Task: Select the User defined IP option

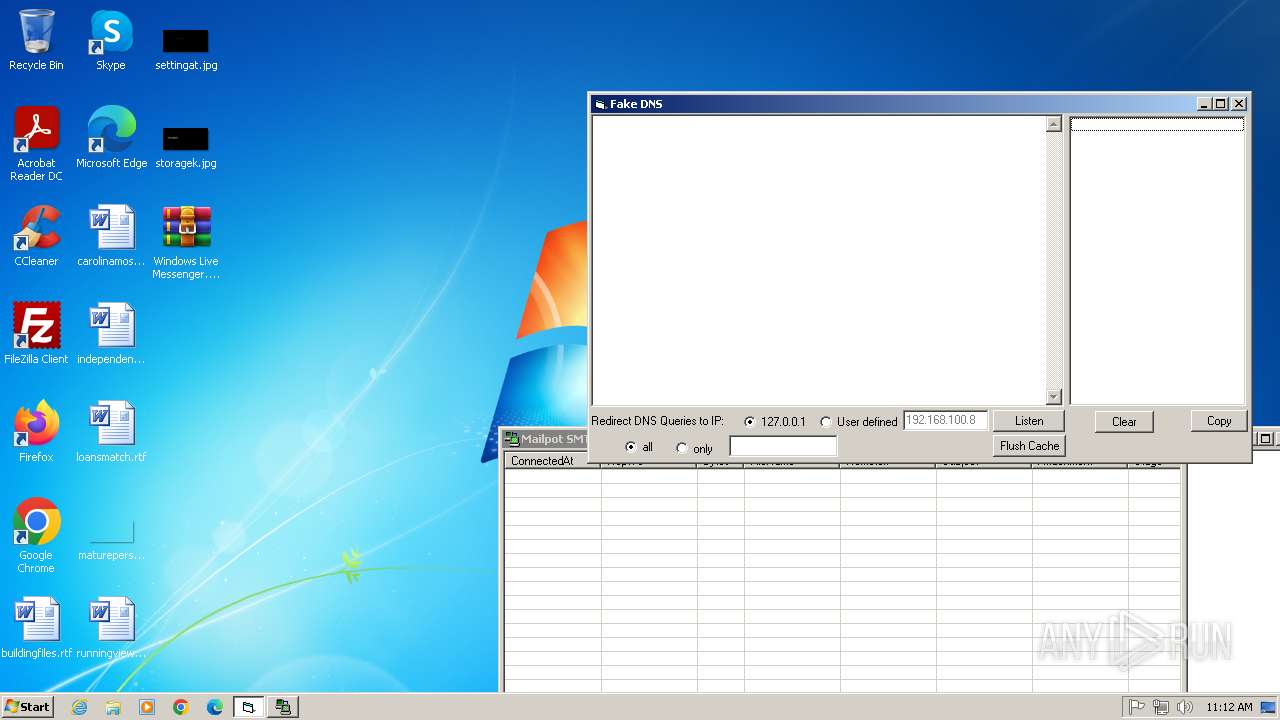Action: tap(859, 422)
